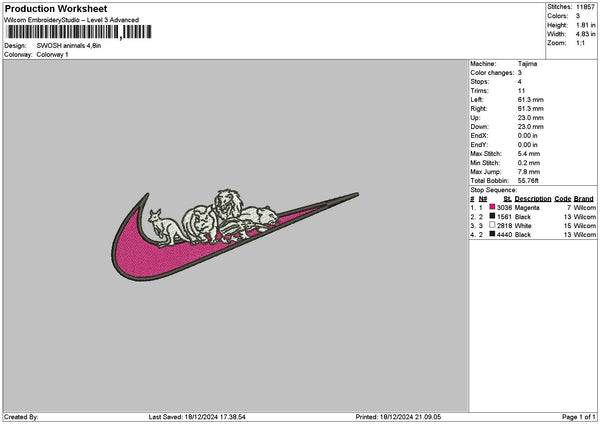
Task: Click the 'Description' column header
Action: point(533,199)
